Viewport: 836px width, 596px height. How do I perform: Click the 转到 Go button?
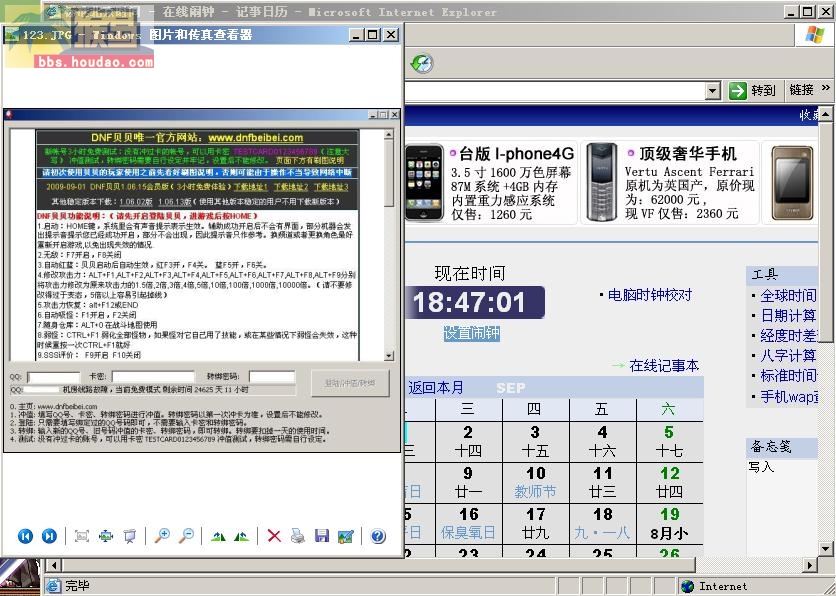point(752,91)
